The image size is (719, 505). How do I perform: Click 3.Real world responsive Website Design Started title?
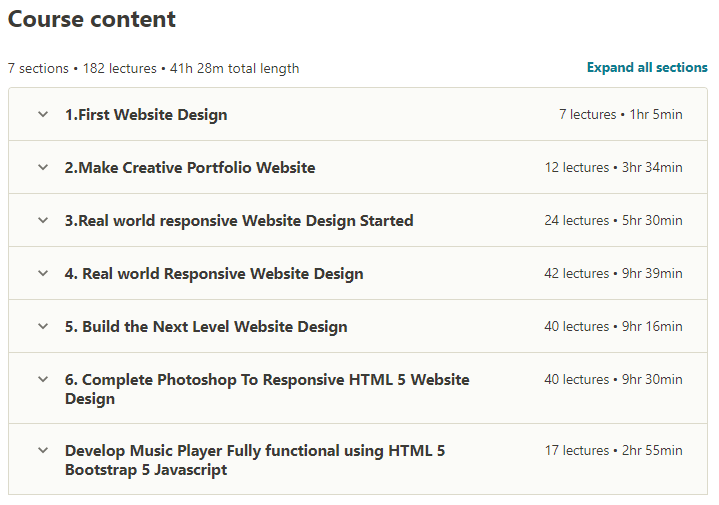(239, 221)
